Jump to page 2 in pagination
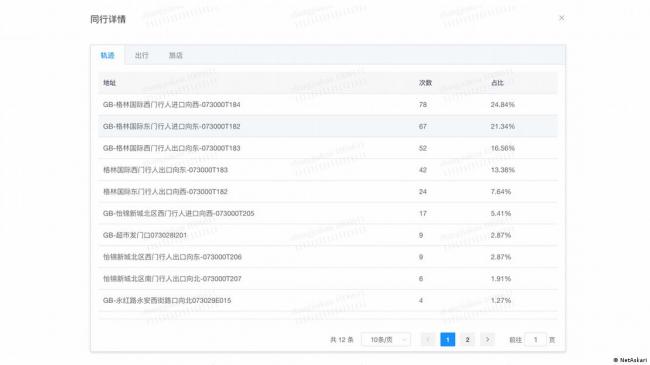Screen dimensions: 650x365 tap(468, 340)
